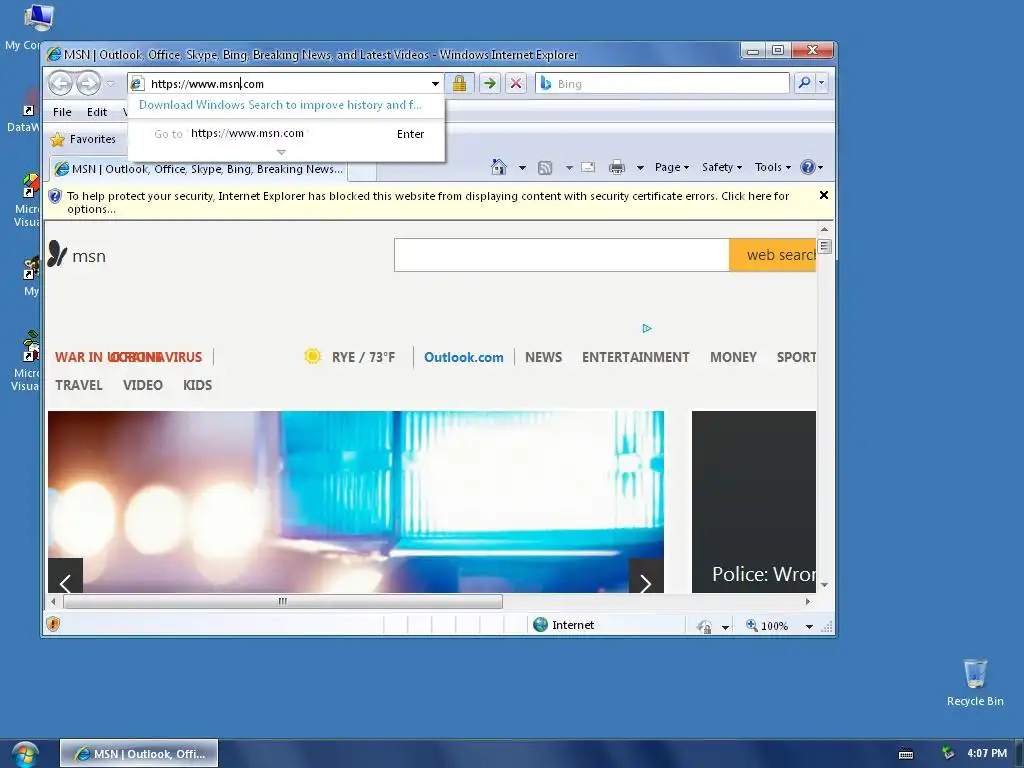1024x768 pixels.
Task: Click the Help question mark icon
Action: click(x=808, y=167)
